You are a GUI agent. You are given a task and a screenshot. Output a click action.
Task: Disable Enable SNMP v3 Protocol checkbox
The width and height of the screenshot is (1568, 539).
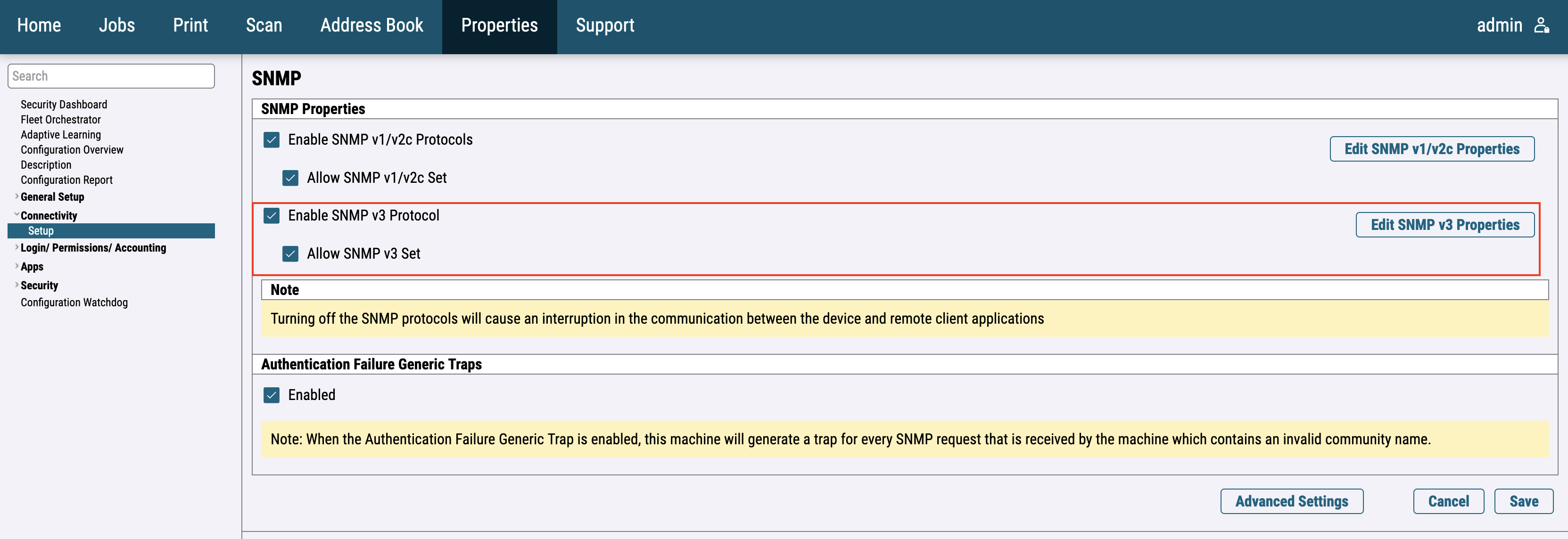(x=272, y=216)
